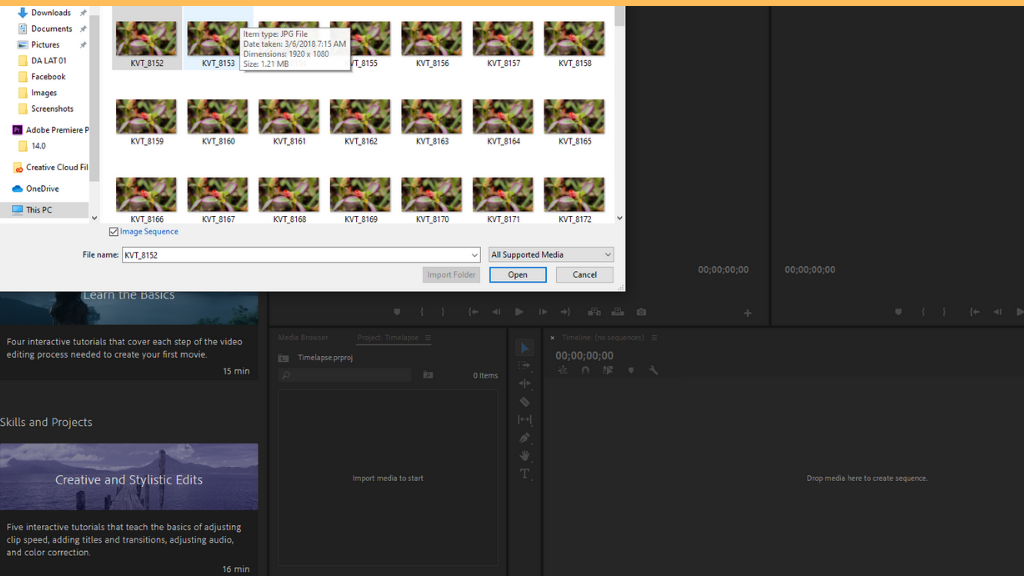Screen dimensions: 1024x576
Task: Uncheck the Image Sequence checkbox
Action: pyautogui.click(x=114, y=232)
